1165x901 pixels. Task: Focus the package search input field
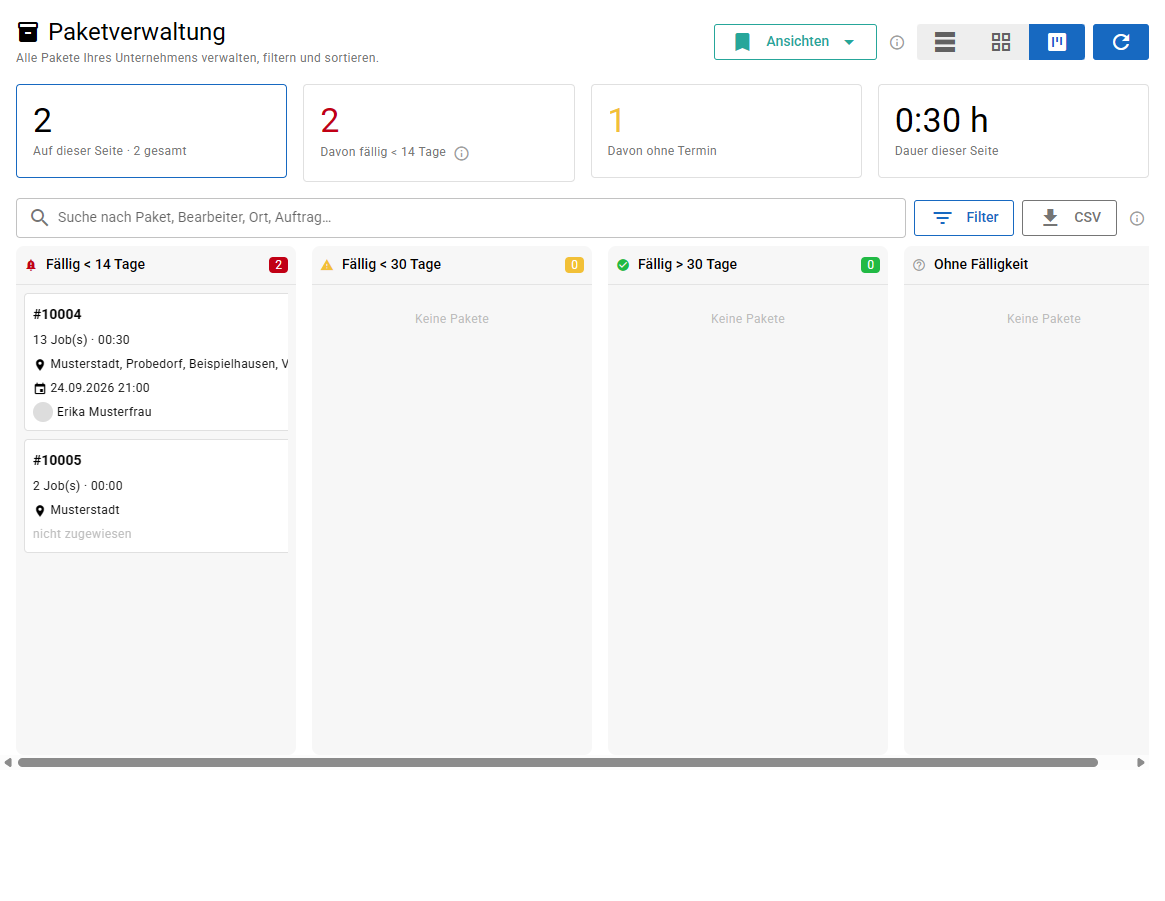461,218
